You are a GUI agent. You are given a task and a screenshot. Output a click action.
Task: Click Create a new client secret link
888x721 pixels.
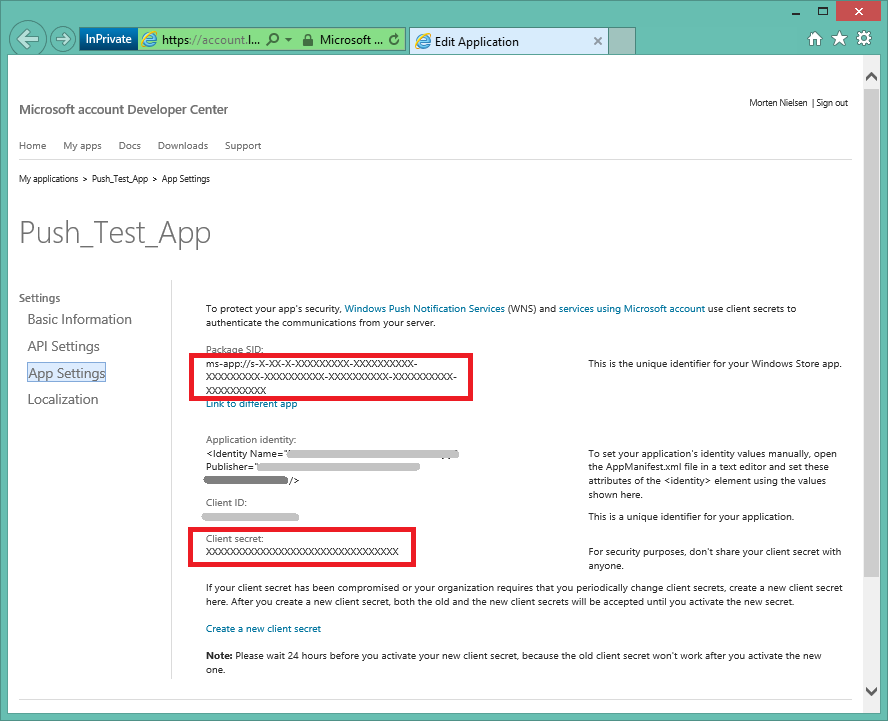(x=263, y=629)
